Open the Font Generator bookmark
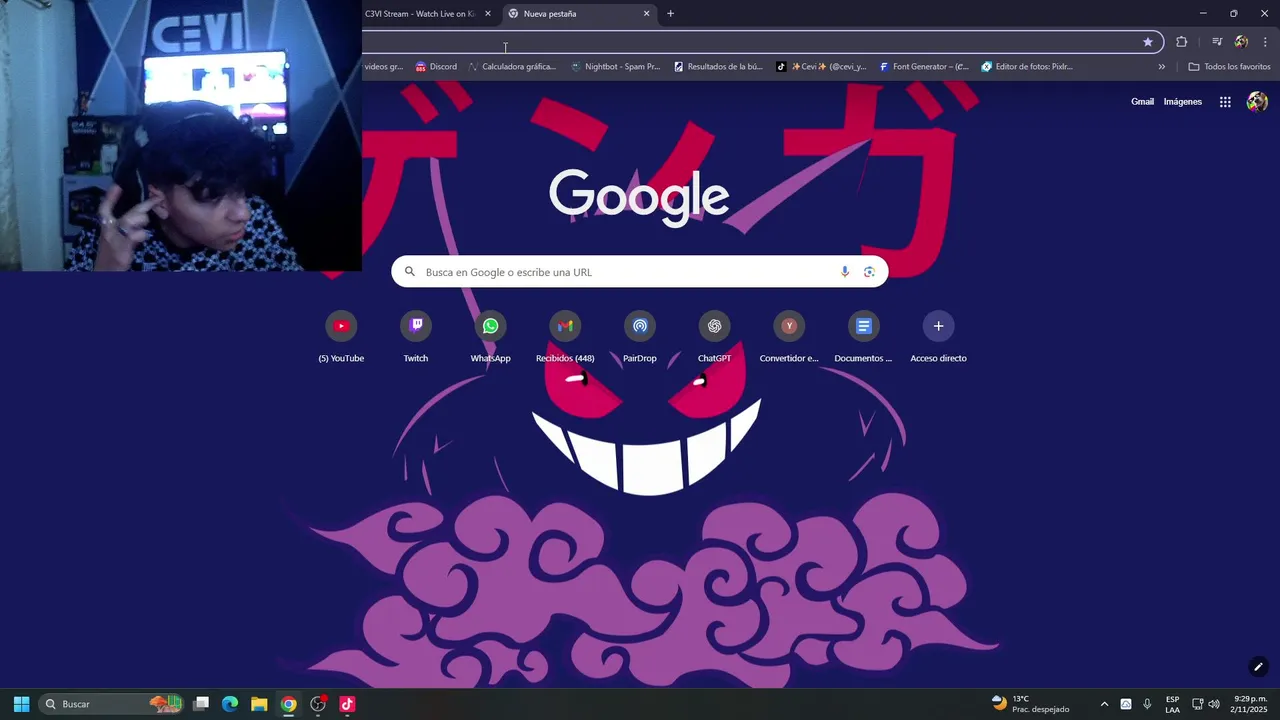The height and width of the screenshot is (720, 1280). (x=924, y=67)
